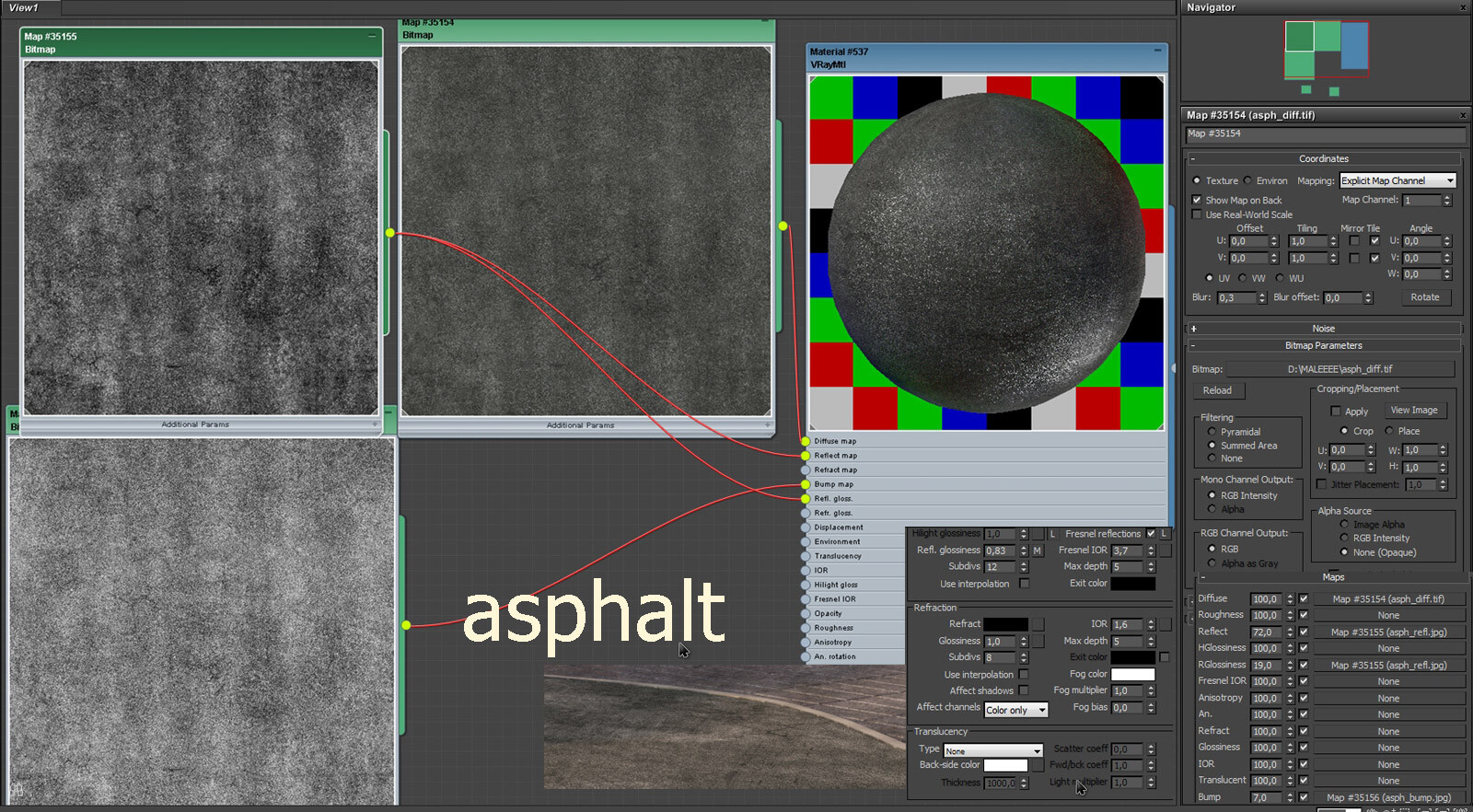
Task: Click the Blur value input field
Action: click(1236, 298)
